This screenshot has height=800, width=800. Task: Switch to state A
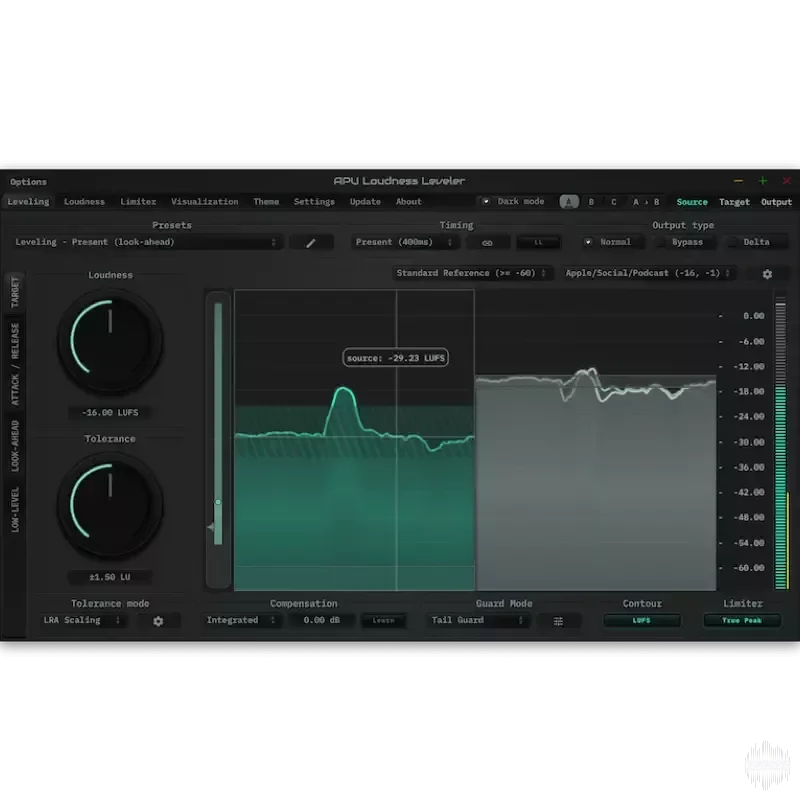pos(569,202)
